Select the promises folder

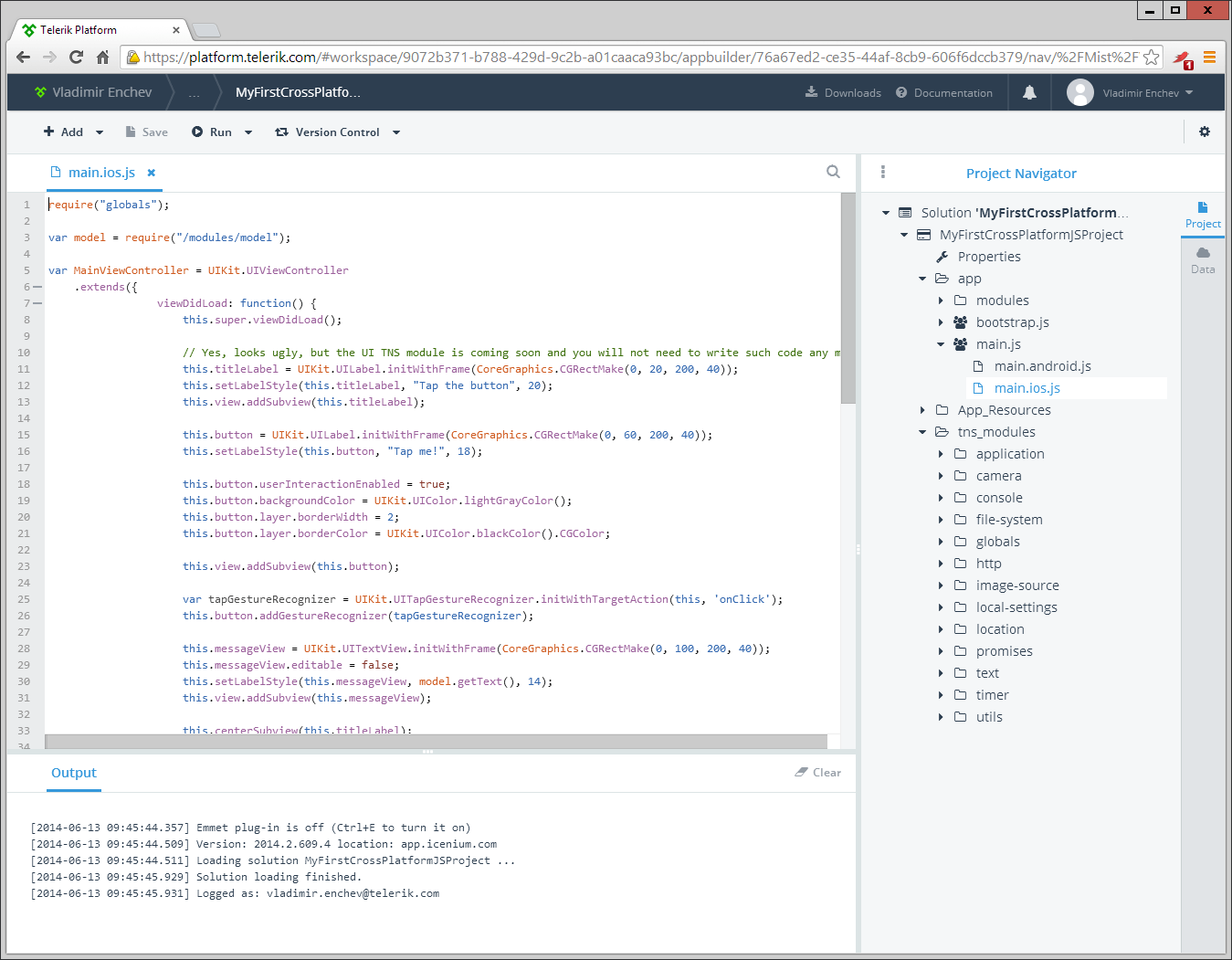point(1005,651)
